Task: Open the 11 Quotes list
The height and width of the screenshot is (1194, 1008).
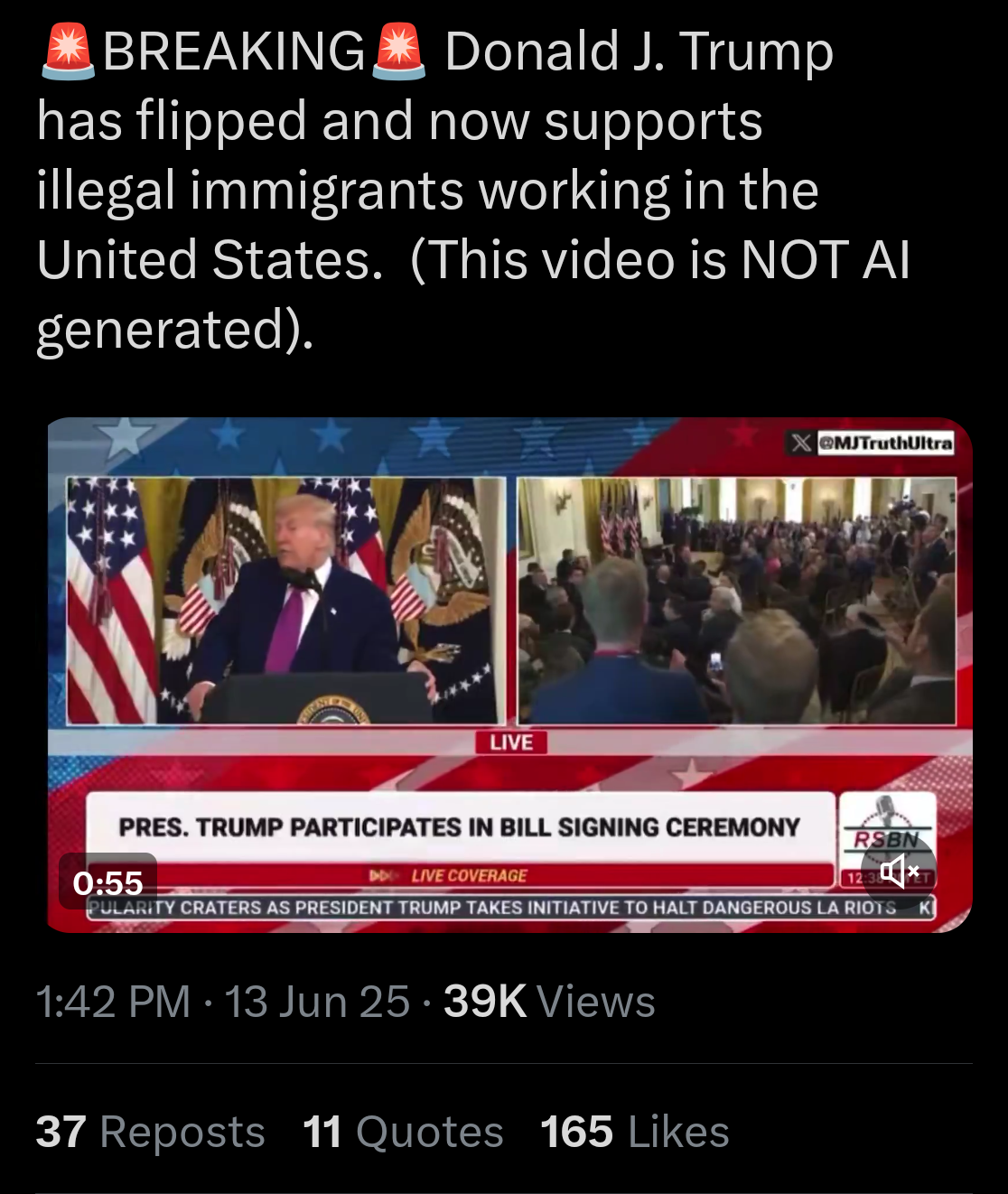Action: point(403,1132)
